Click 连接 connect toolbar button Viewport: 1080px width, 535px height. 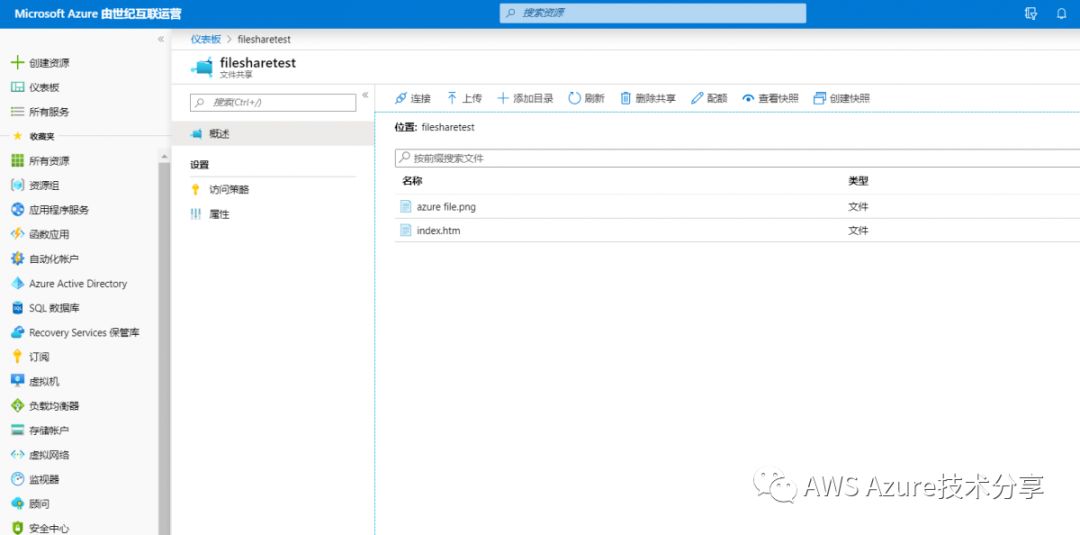coord(413,98)
